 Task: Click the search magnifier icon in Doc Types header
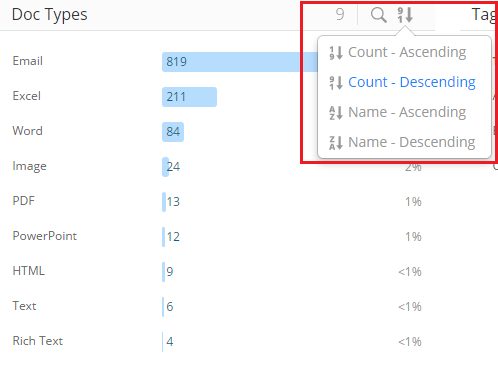pyautogui.click(x=379, y=15)
